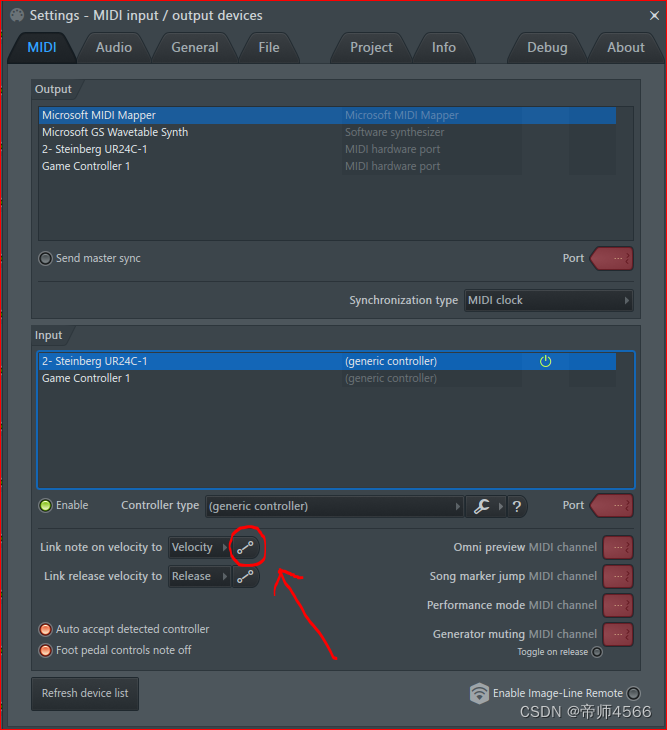Viewport: 667px width, 730px height.
Task: Toggle Auto accept detected controller
Action: [x=45, y=629]
